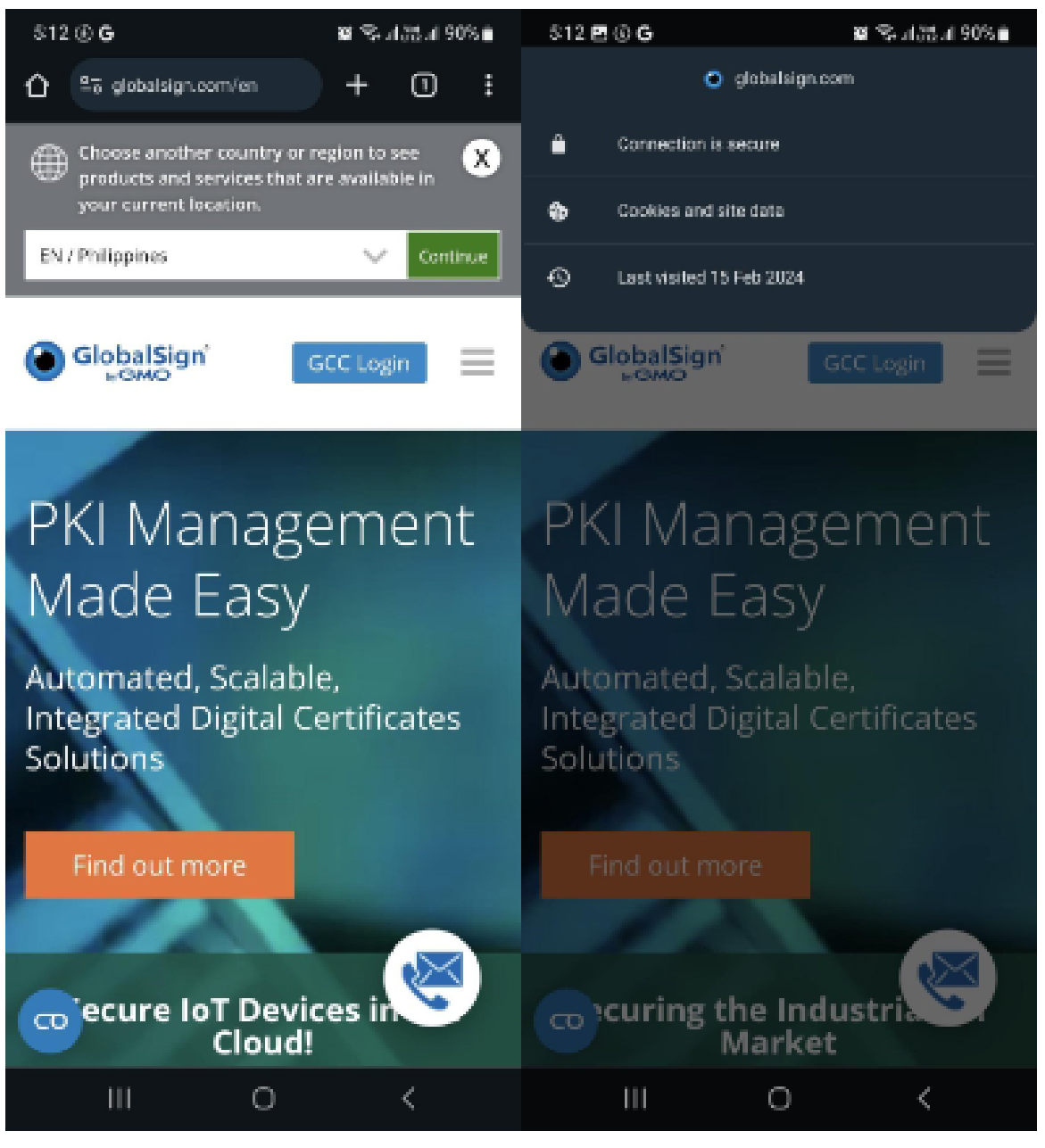Viewport: 1045px width, 1148px height.
Task: Open site info icon in address bar
Action: pos(90,86)
